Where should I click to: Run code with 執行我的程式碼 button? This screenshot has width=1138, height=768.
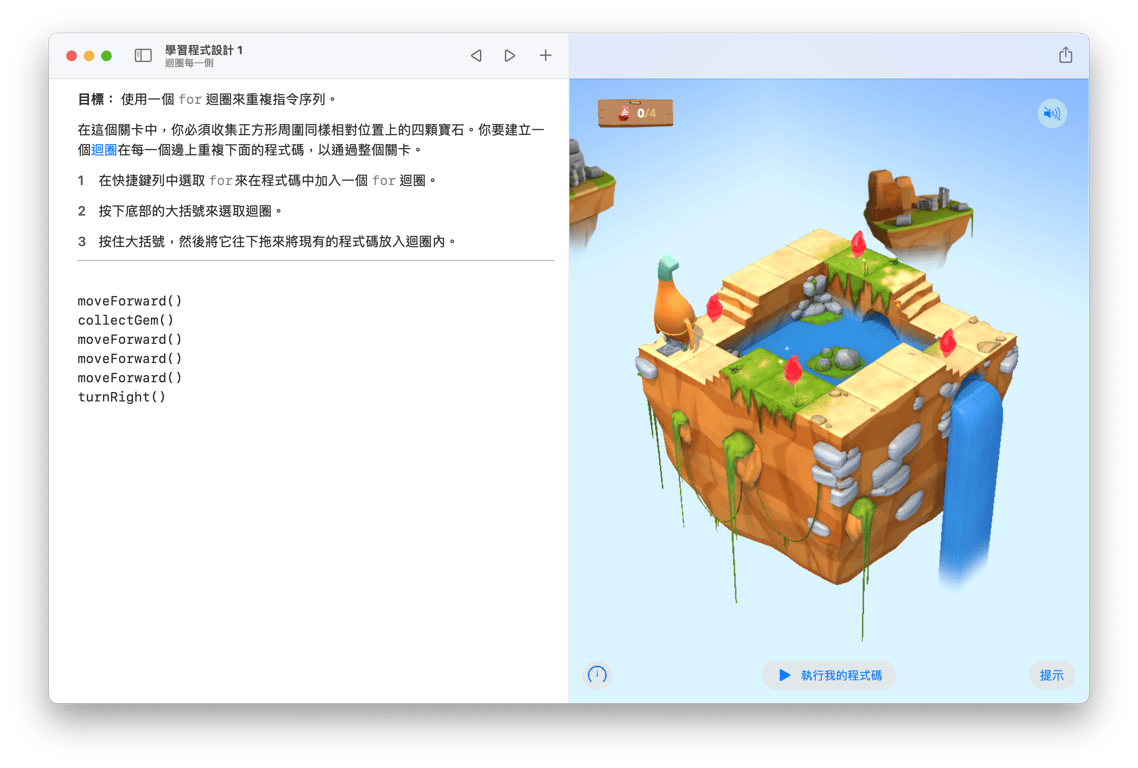[829, 675]
